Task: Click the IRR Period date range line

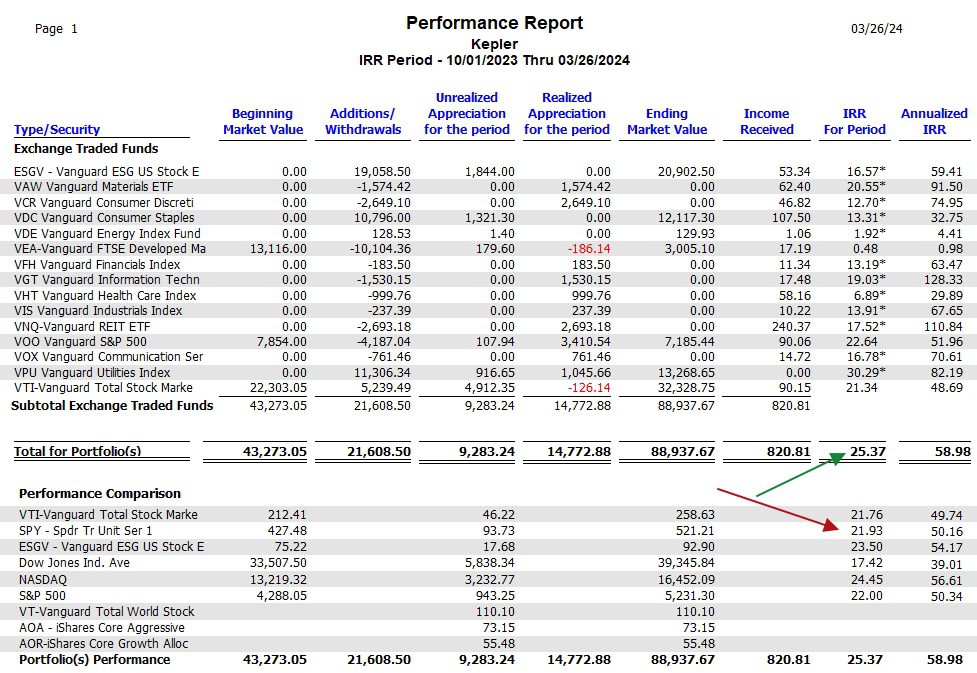Action: (x=494, y=60)
